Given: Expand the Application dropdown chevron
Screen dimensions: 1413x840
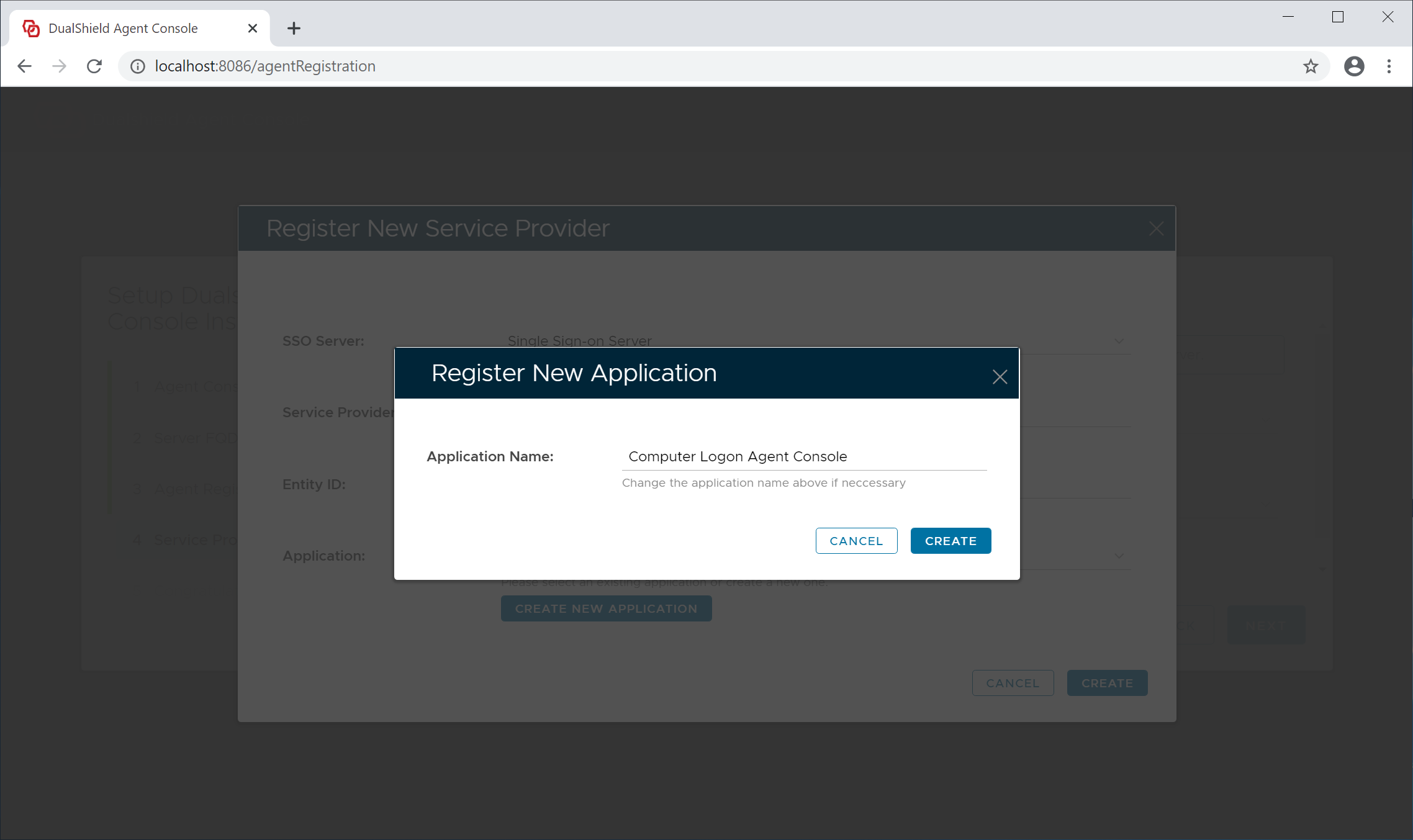Looking at the screenshot, I should [x=1119, y=556].
